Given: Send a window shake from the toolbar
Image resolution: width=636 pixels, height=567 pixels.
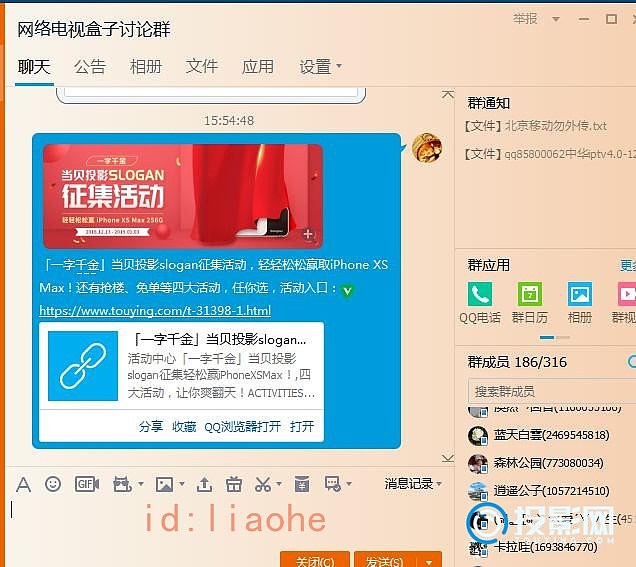Looking at the screenshot, I should 122,484.
